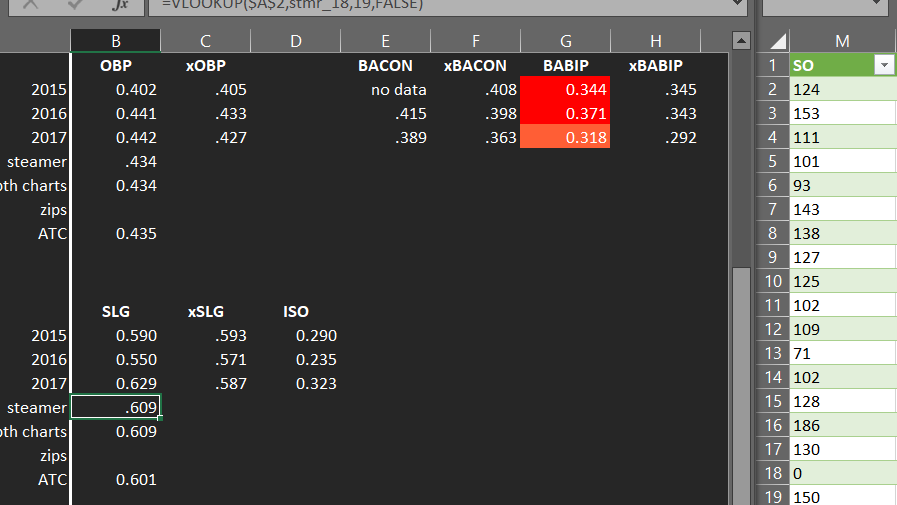
Task: Click the scroll up arrow button
Action: pyautogui.click(x=741, y=41)
